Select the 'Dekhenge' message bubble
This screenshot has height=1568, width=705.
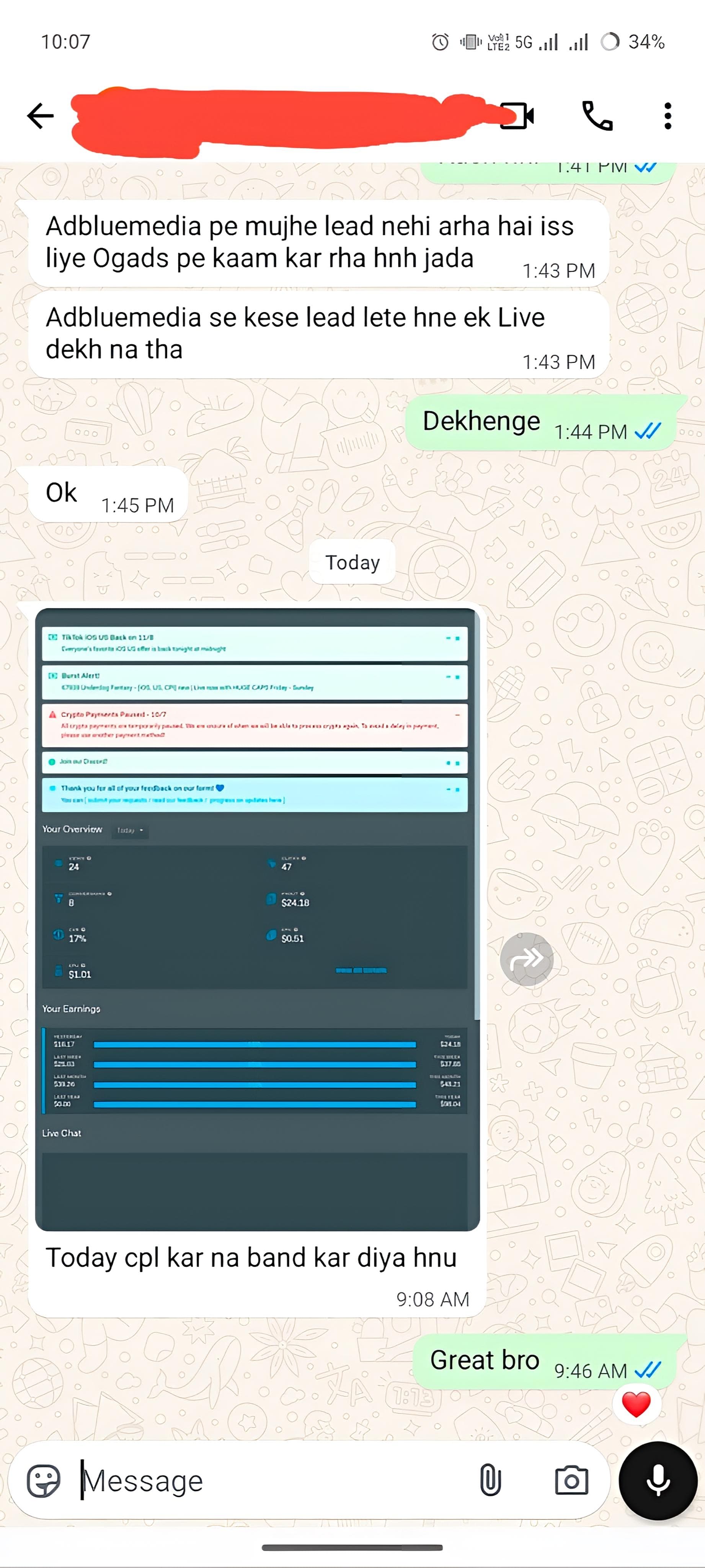coord(541,422)
